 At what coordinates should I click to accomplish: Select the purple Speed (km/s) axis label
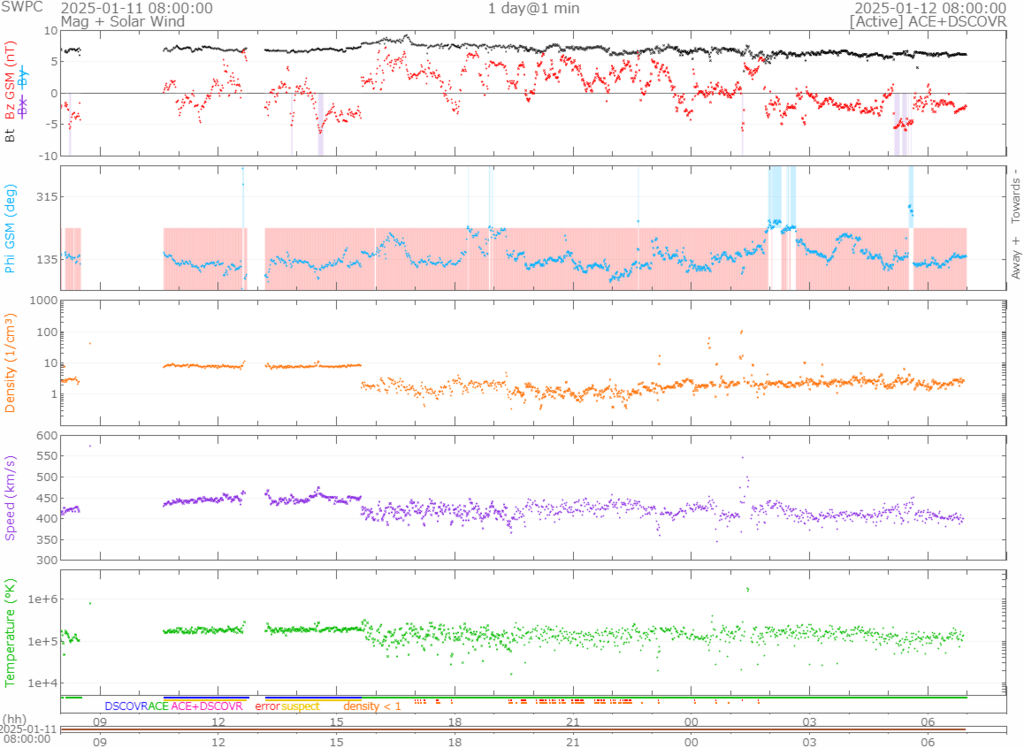tap(10, 497)
